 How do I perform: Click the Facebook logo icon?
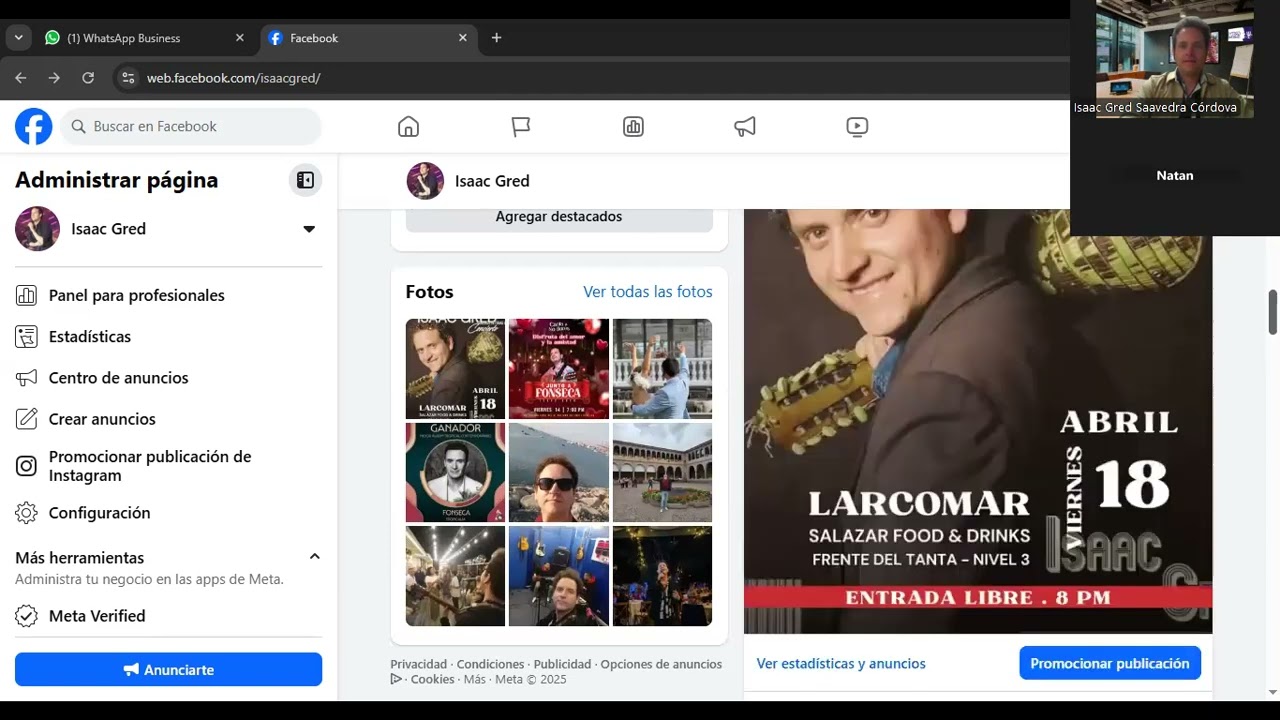point(33,126)
